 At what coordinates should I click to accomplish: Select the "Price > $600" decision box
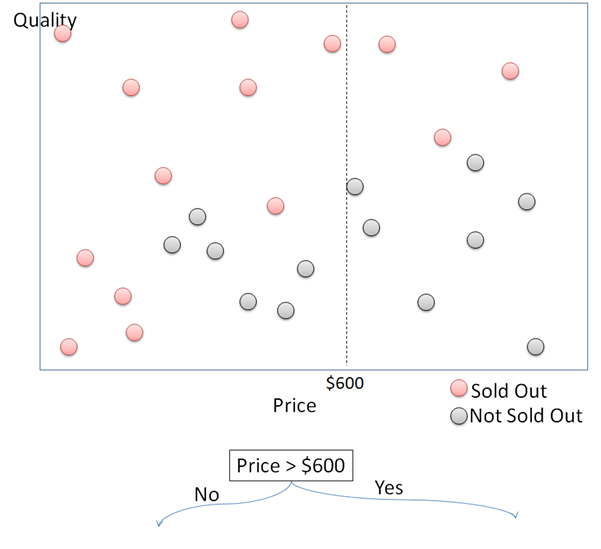[292, 465]
